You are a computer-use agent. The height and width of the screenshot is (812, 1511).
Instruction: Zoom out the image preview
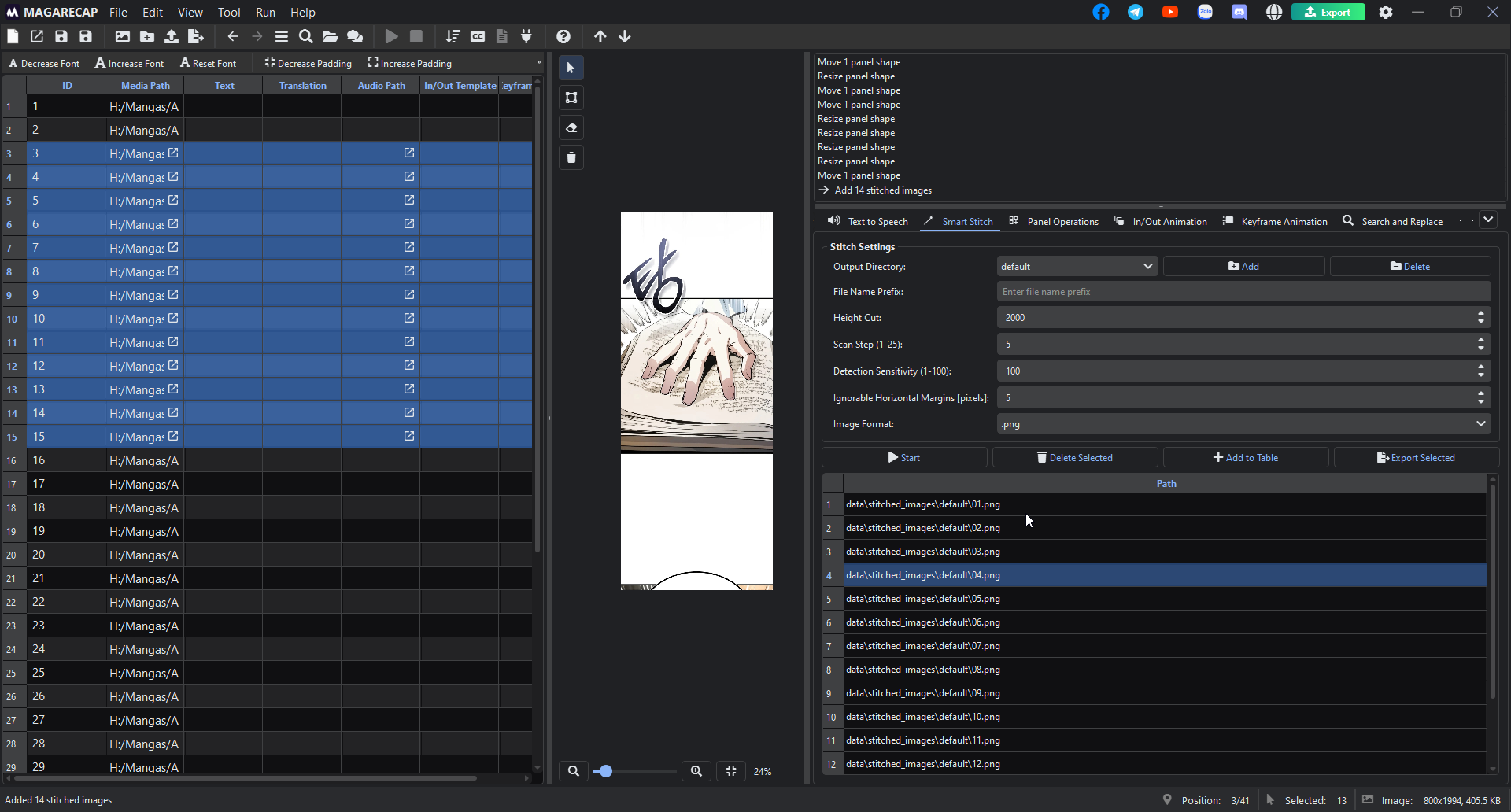574,771
